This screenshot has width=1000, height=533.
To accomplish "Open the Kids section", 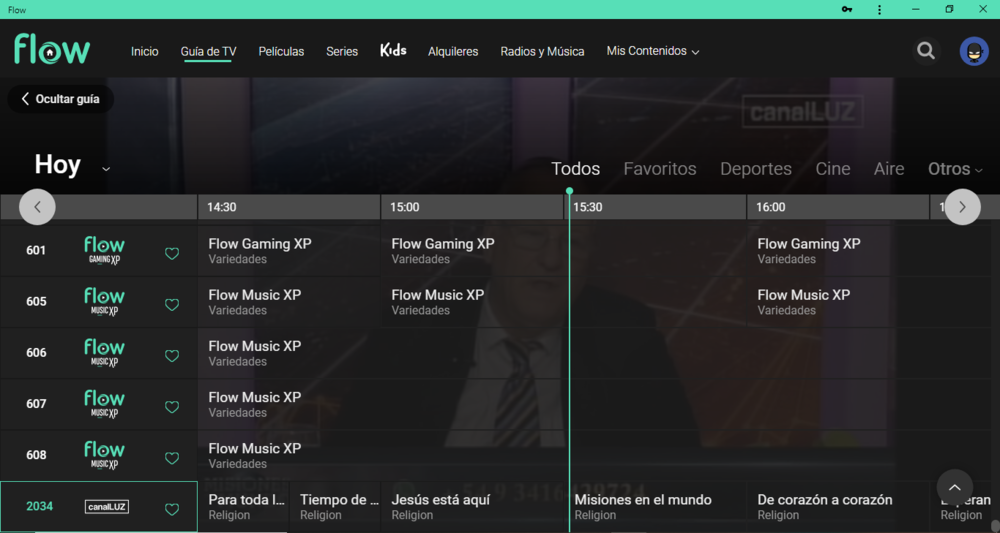I will tap(393, 50).
